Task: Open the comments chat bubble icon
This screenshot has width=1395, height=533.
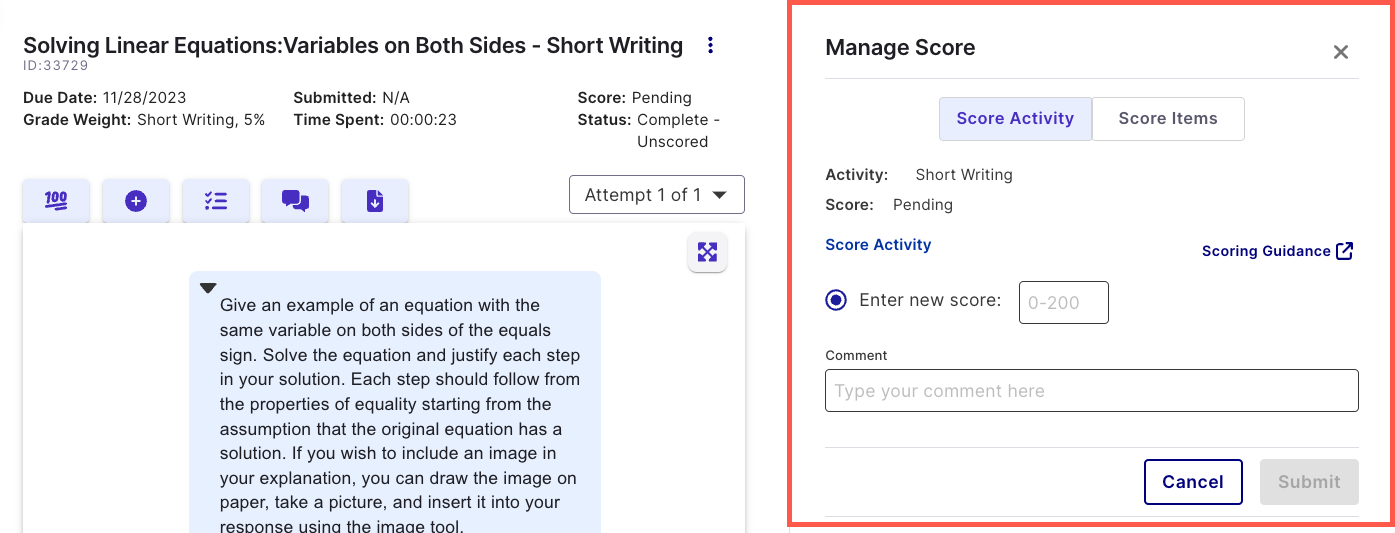Action: click(295, 201)
